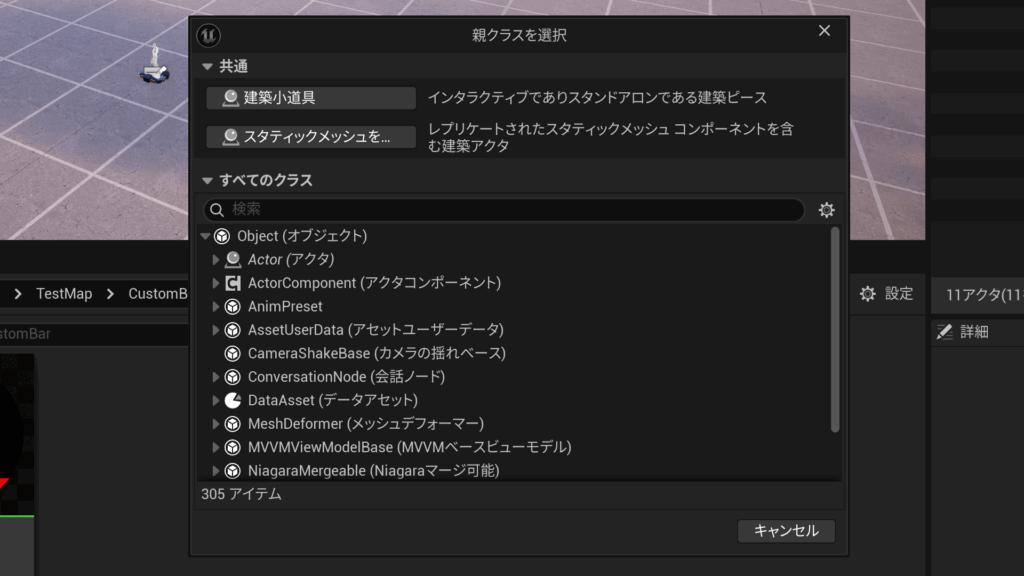Select ActorComponent (アクタコンポーネント) row

point(514,283)
